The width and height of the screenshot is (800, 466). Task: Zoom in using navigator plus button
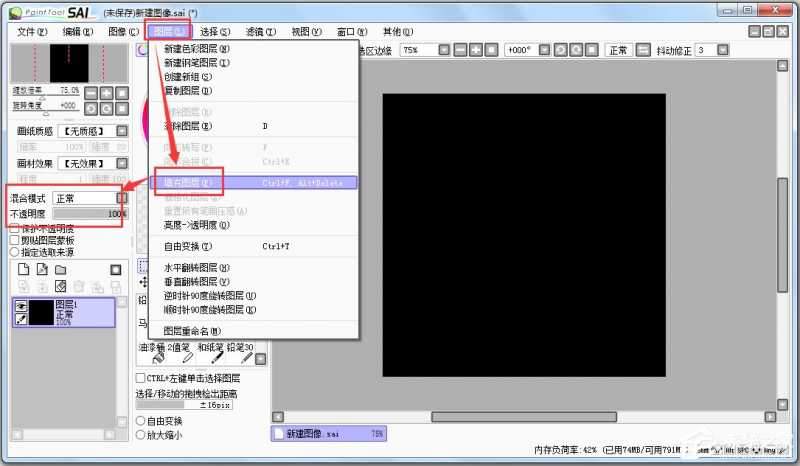107,93
